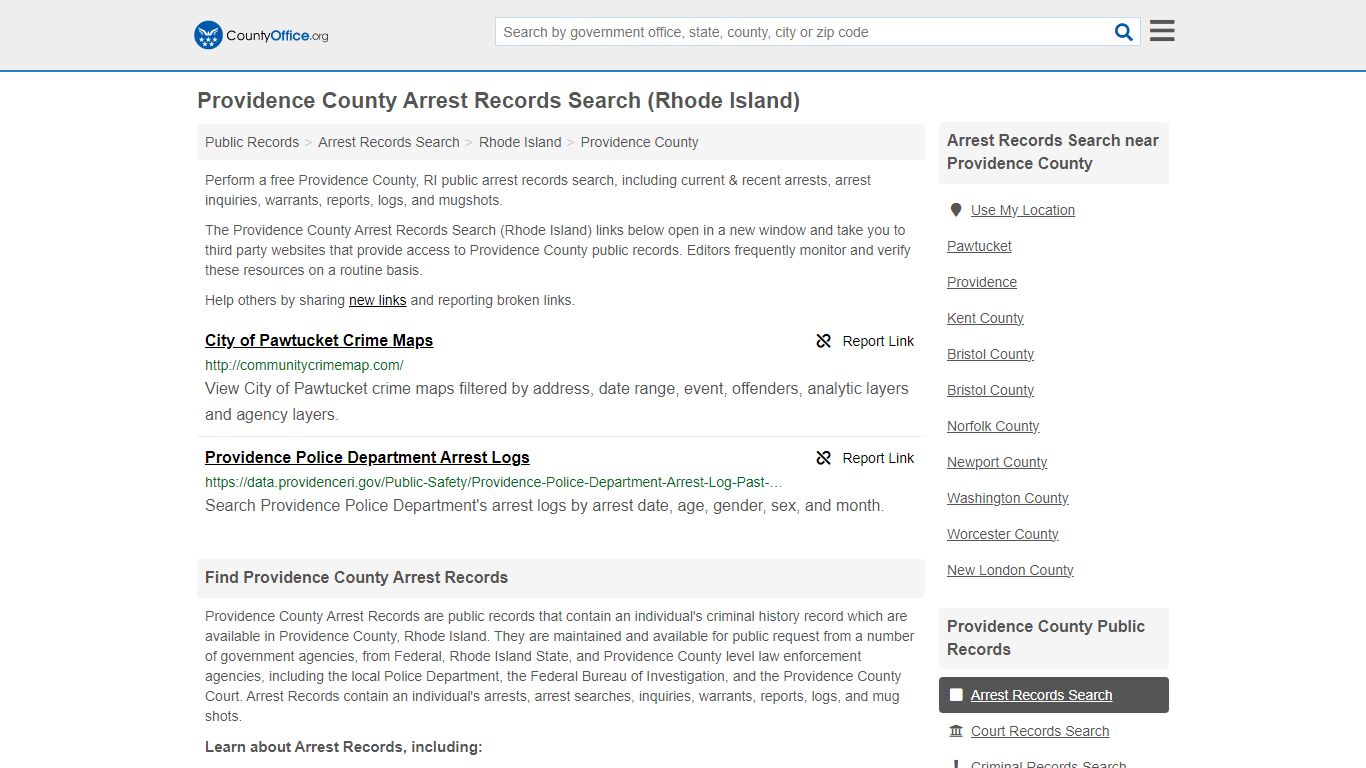Open the Worcester County link
Viewport: 1366px width, 768px height.
pyautogui.click(x=1003, y=534)
